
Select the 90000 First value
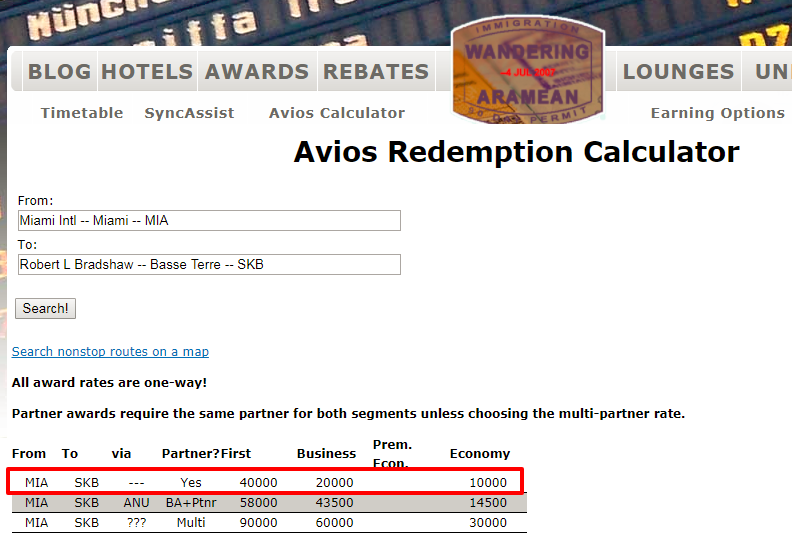tap(258, 523)
